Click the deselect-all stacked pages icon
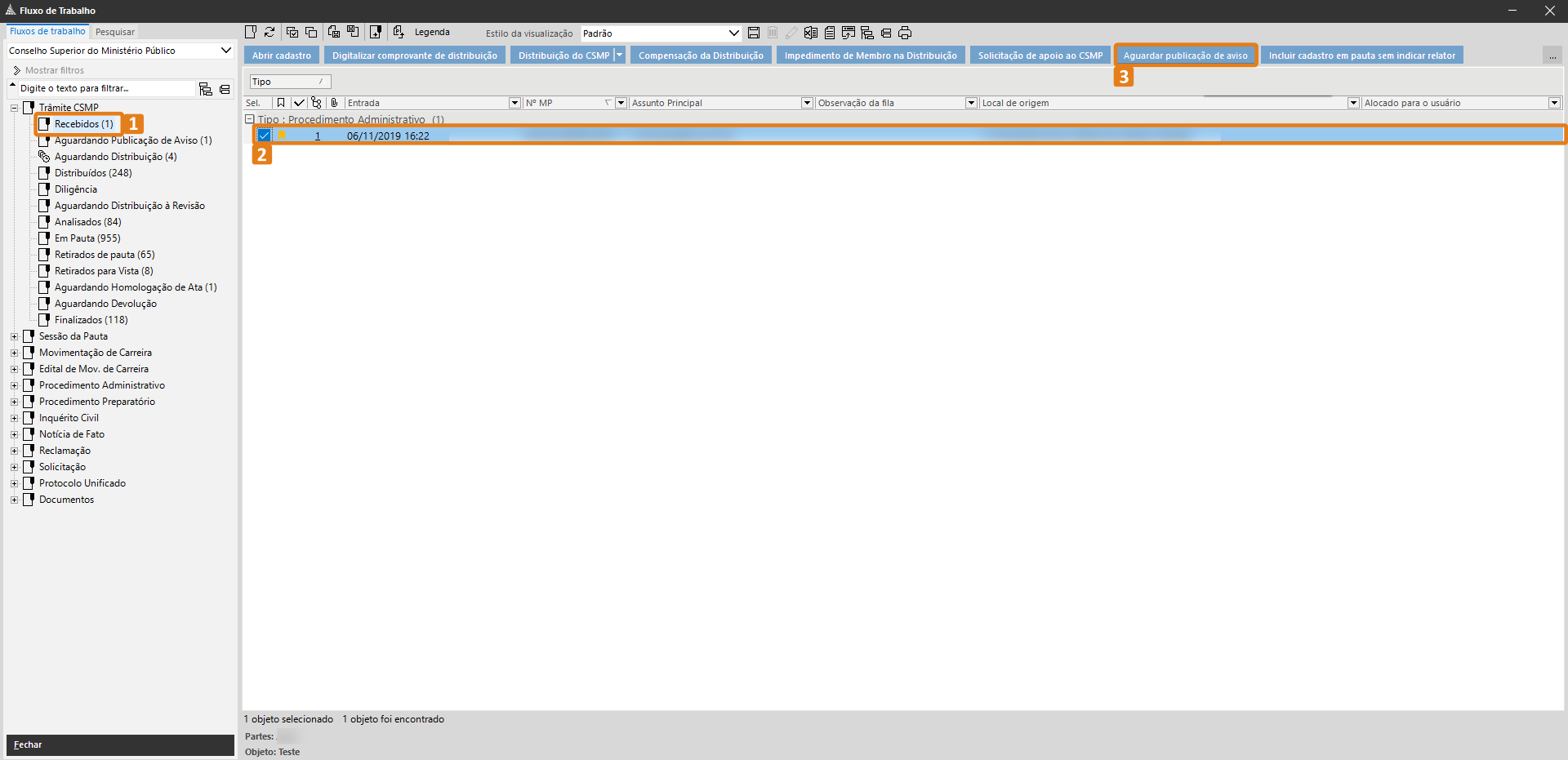This screenshot has width=1568, height=760. click(311, 32)
